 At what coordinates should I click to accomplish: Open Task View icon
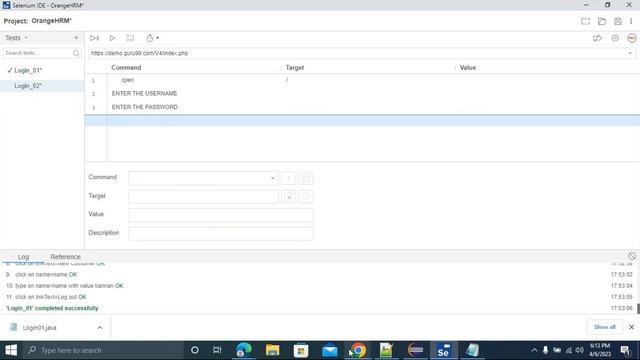click(x=217, y=350)
